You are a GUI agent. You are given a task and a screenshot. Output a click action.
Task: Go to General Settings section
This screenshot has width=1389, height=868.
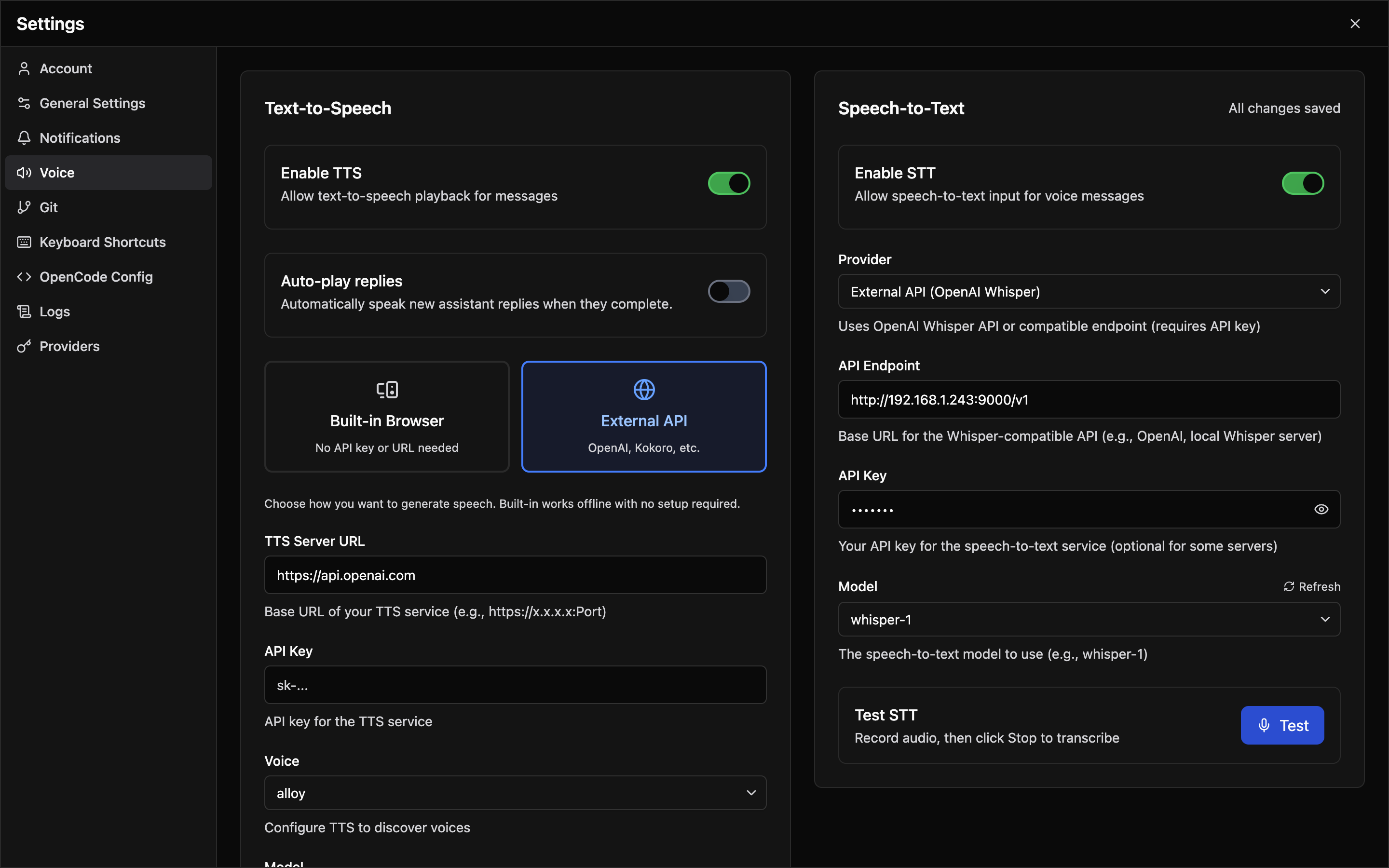(x=109, y=103)
